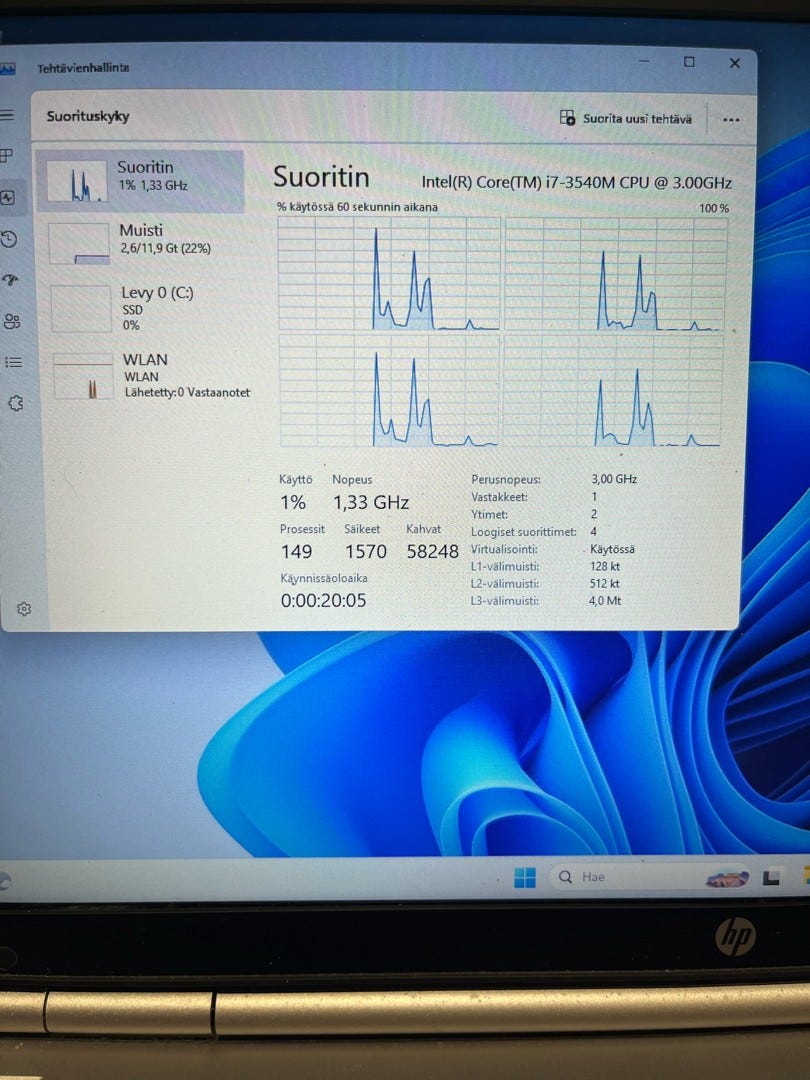810x1080 pixels.
Task: Open the Windows Start button
Action: tap(525, 878)
